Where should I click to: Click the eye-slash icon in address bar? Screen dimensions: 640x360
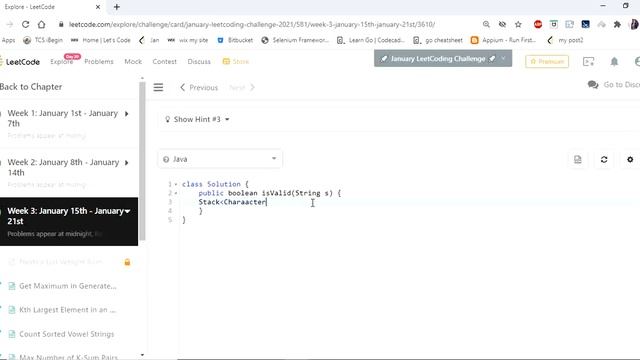point(502,24)
